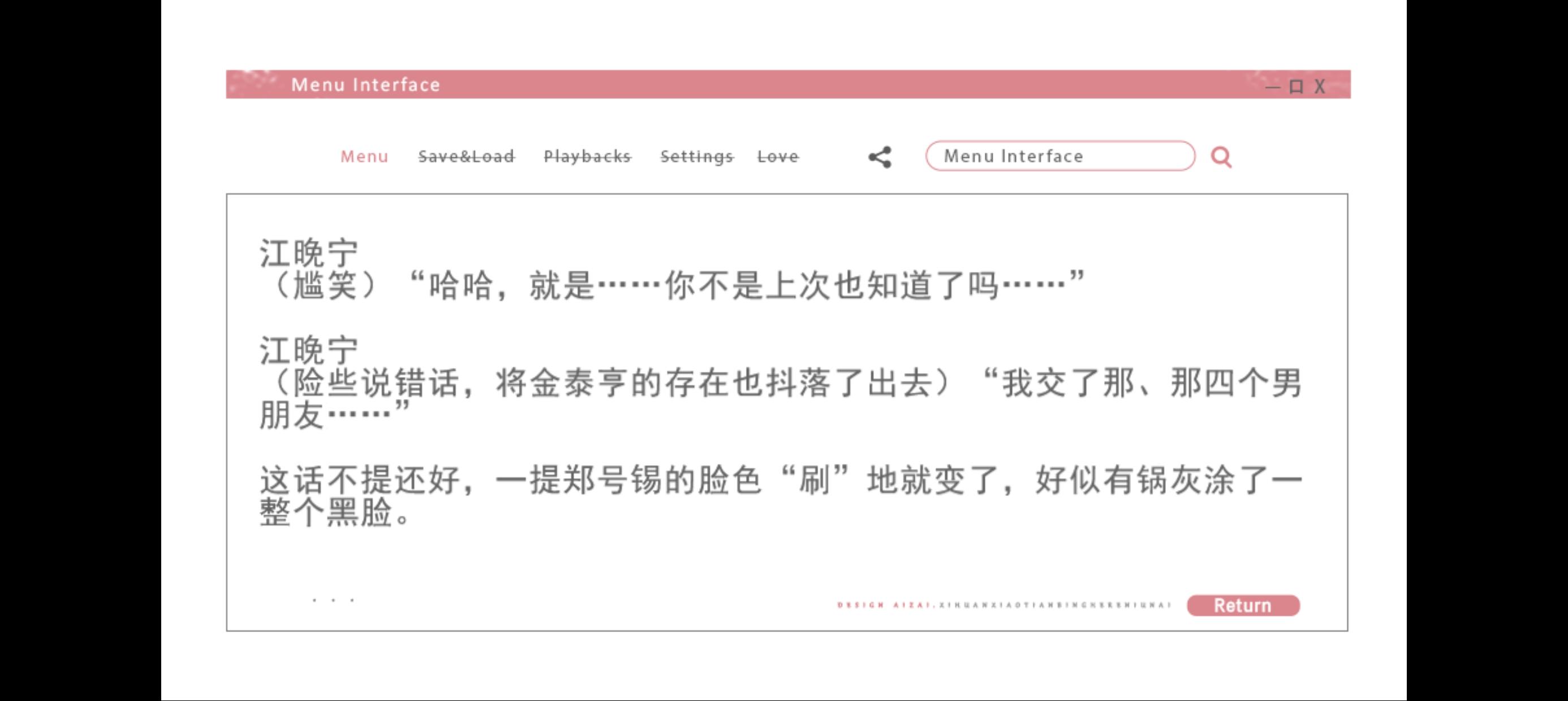Screen dimensions: 1568x701
Task: Maximize the Menu Interface window
Action: [x=1296, y=87]
